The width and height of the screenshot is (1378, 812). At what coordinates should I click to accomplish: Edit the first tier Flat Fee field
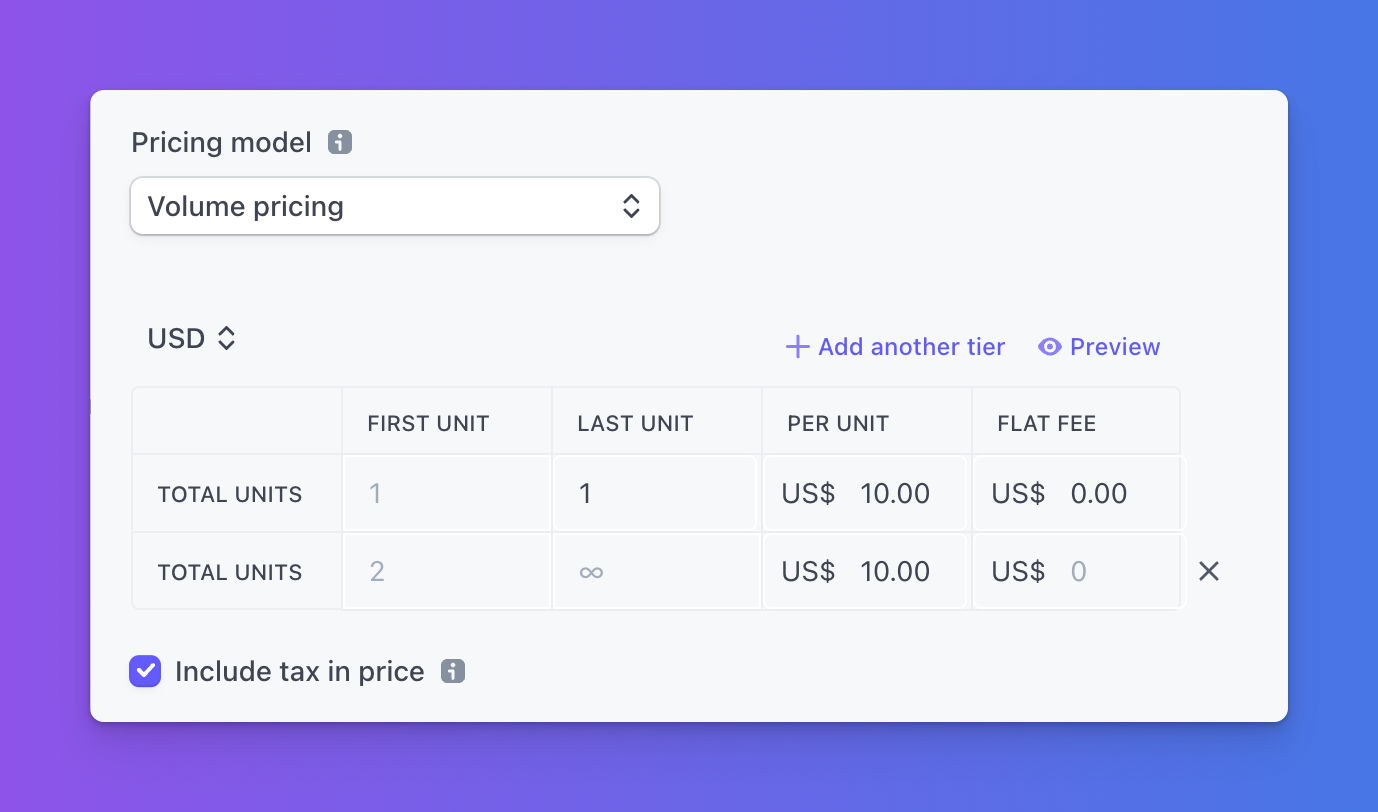pyautogui.click(x=1077, y=494)
